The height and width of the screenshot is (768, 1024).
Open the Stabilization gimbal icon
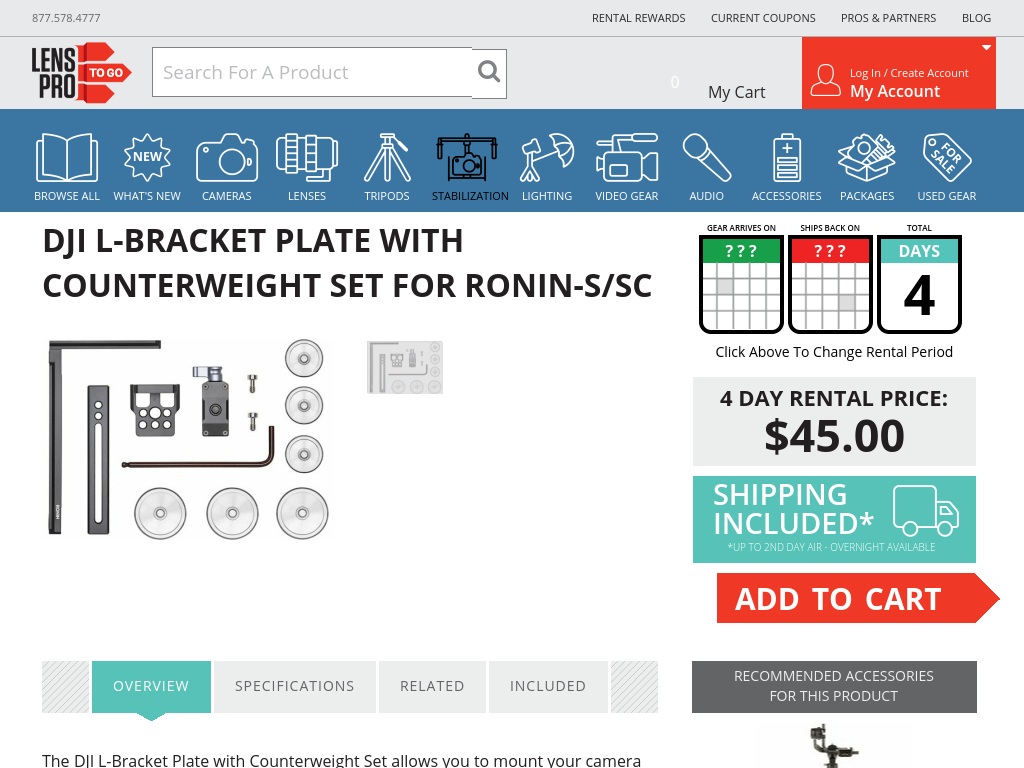467,157
